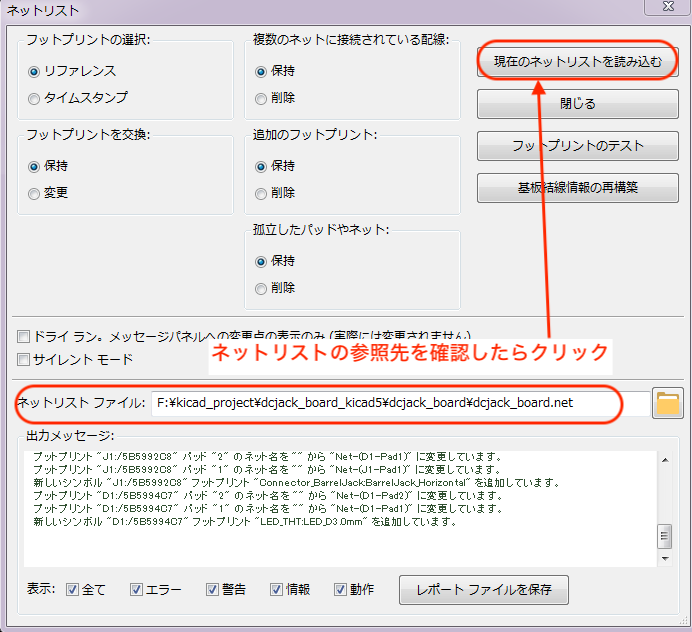The image size is (692, 632).
Task: Click message line mentioning LED_THT:LED_D3.0mm
Action: coord(245,522)
